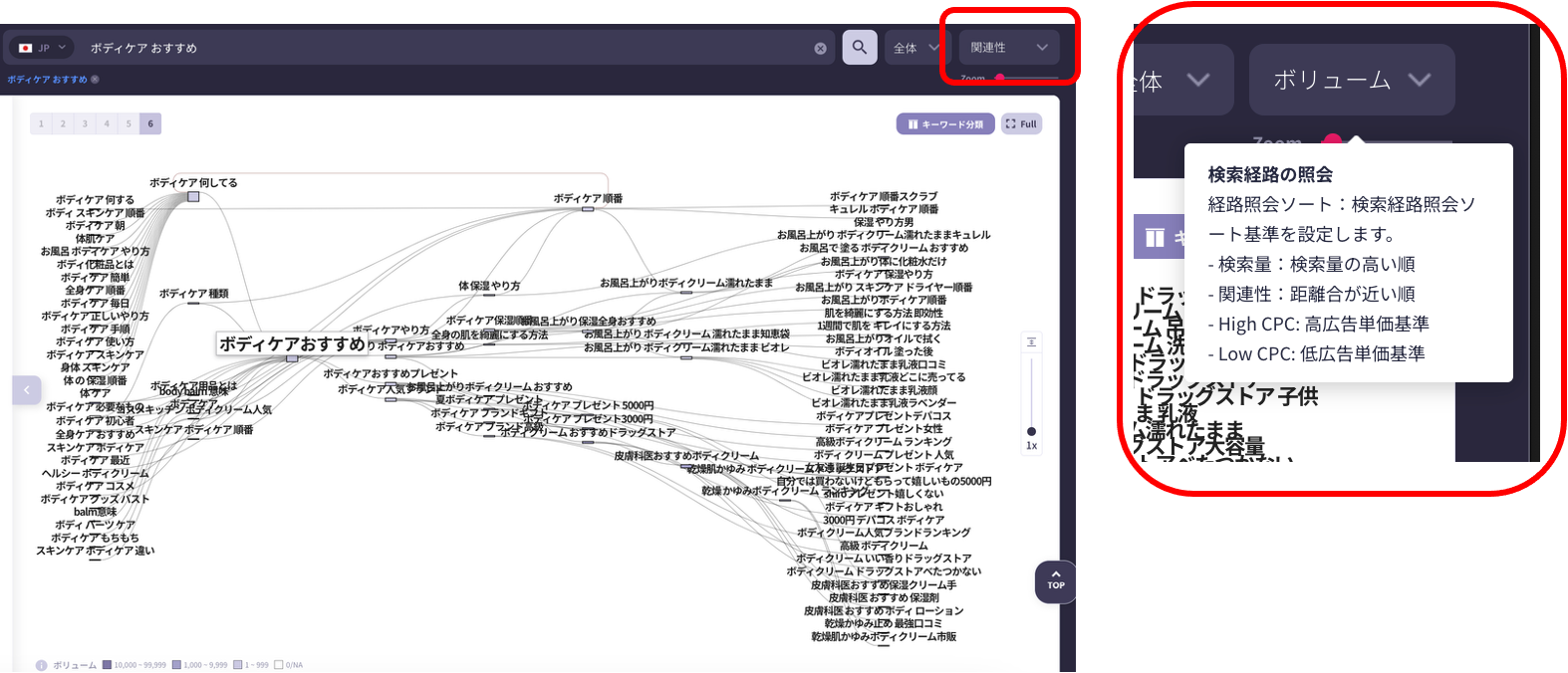This screenshot has height=673, width=1568.
Task: Open the enlarged ボリューム sort dropdown
Action: click(x=1351, y=80)
